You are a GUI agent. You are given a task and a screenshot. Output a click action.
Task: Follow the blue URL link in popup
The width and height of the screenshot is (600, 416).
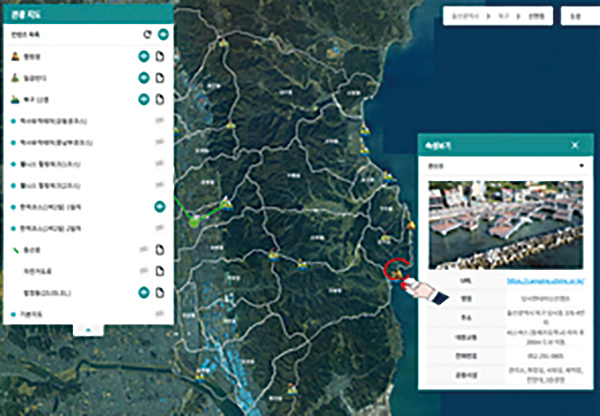545,281
